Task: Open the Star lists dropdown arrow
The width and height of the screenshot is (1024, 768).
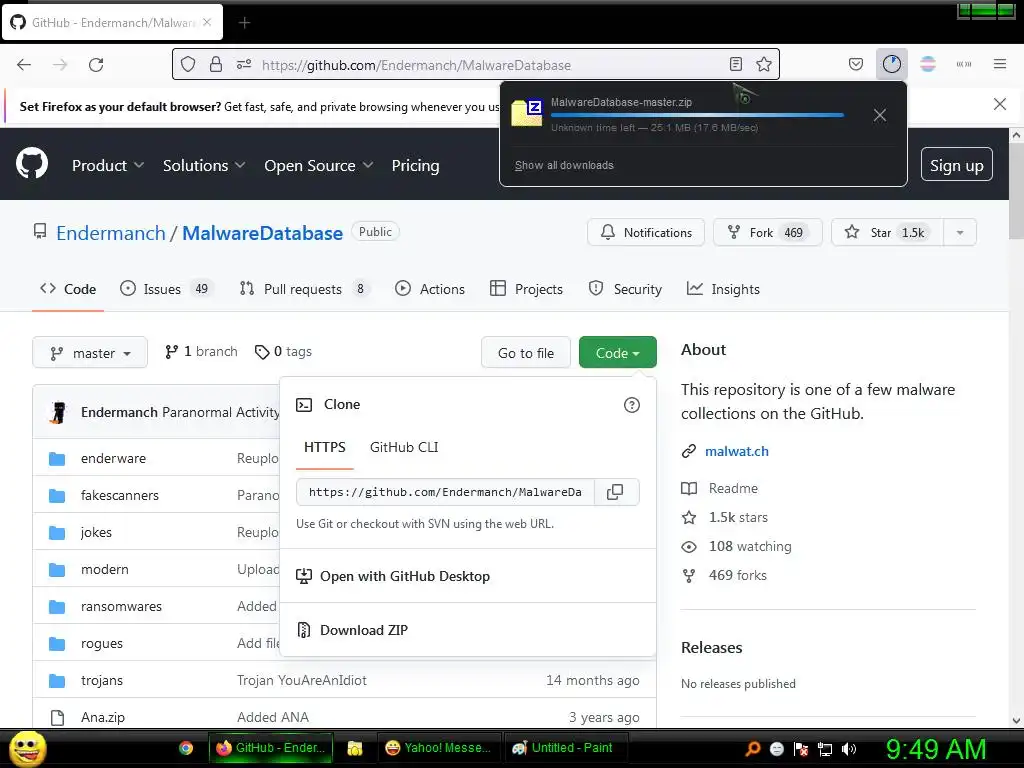Action: point(959,232)
